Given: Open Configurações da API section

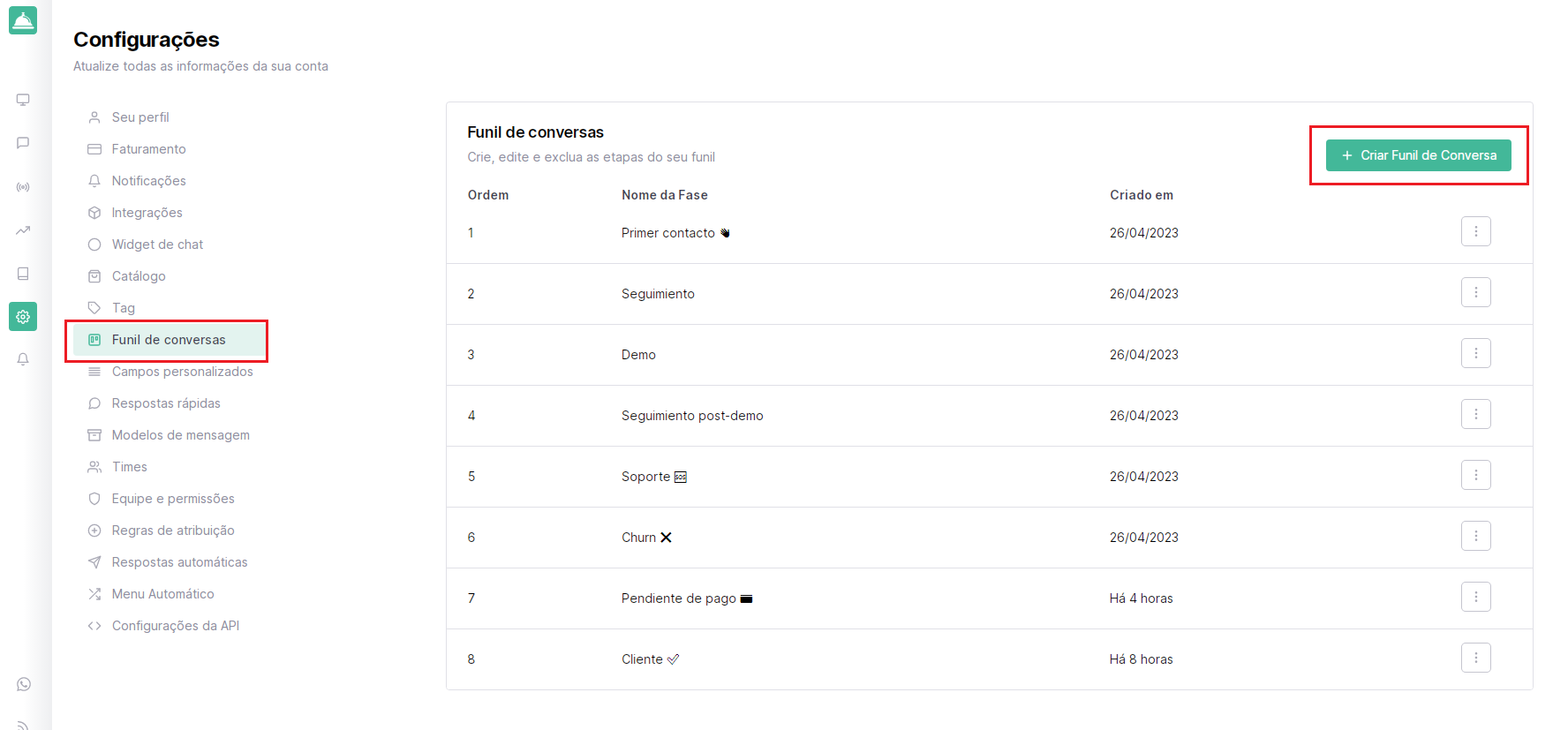Looking at the screenshot, I should [x=175, y=626].
